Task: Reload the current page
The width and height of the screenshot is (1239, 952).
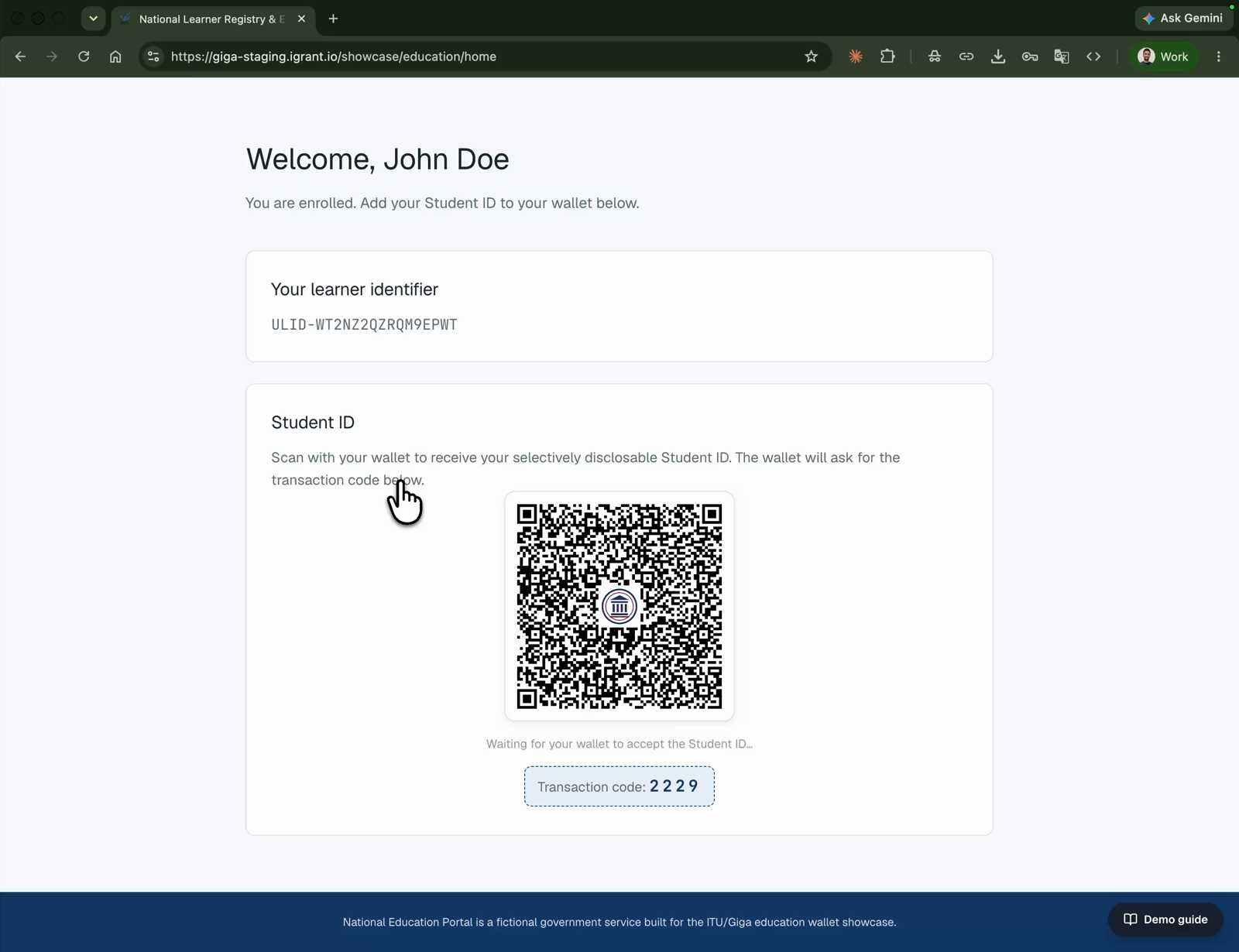Action: pyautogui.click(x=84, y=57)
